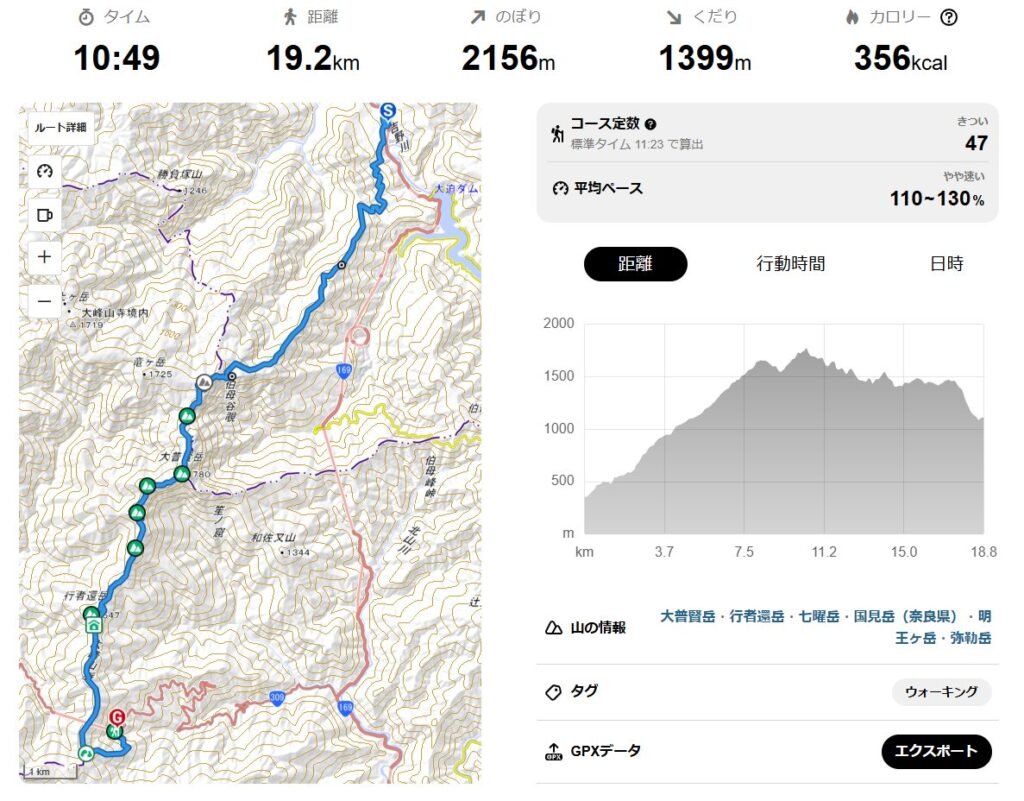This screenshot has width=1024, height=801.
Task: Open the コース定数 info icon
Action: click(x=651, y=124)
